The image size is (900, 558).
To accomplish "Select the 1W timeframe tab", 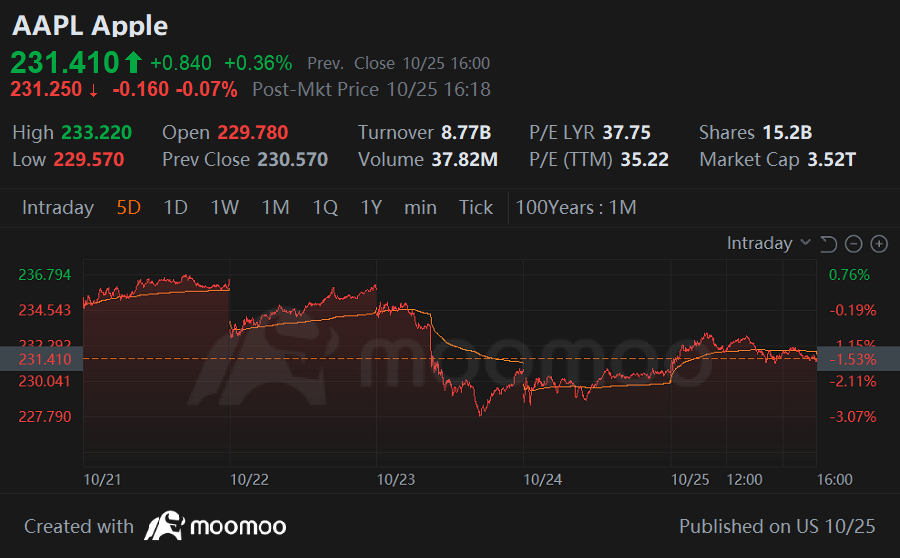I will 224,207.
